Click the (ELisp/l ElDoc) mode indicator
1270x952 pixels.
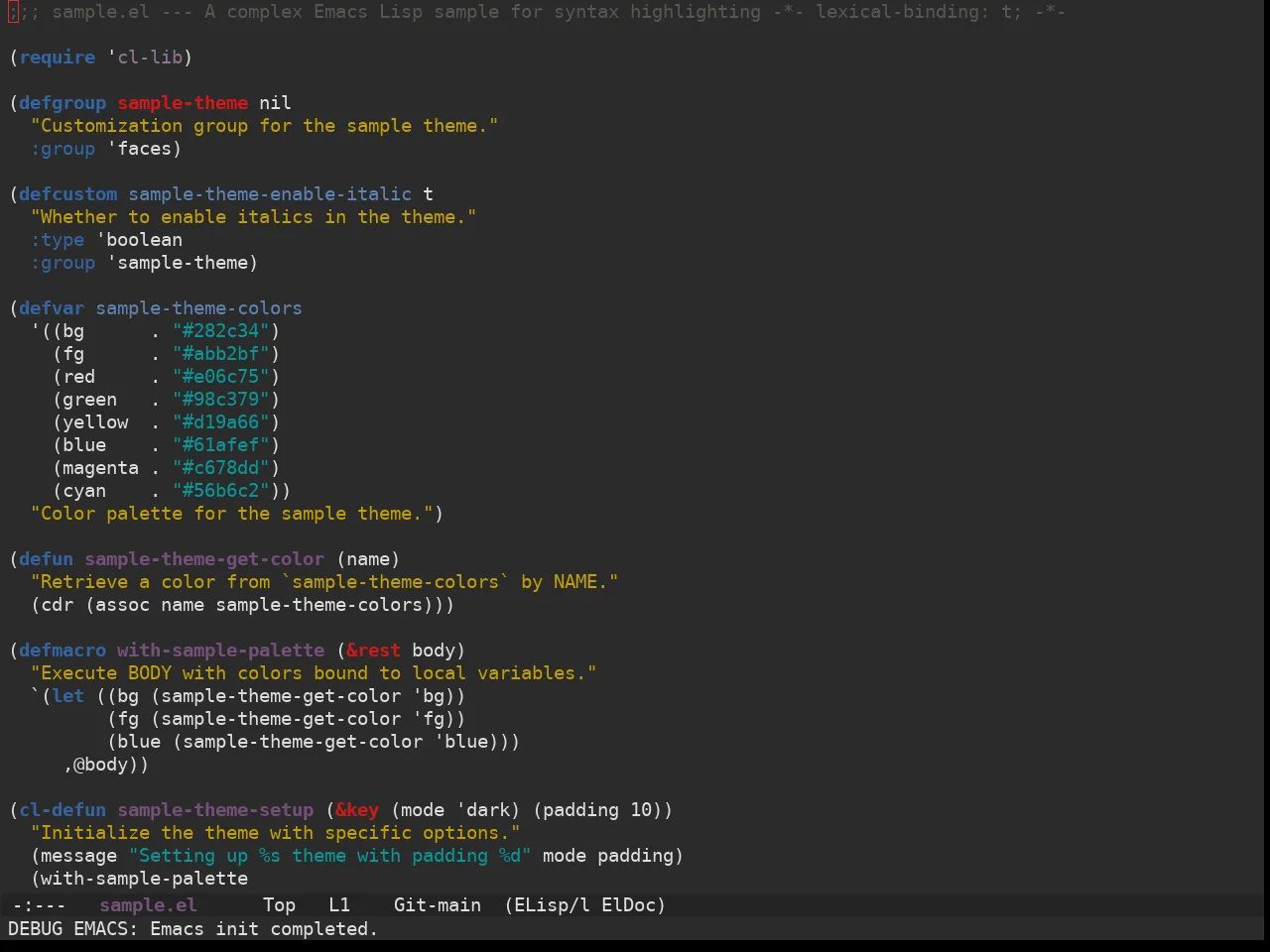[585, 905]
